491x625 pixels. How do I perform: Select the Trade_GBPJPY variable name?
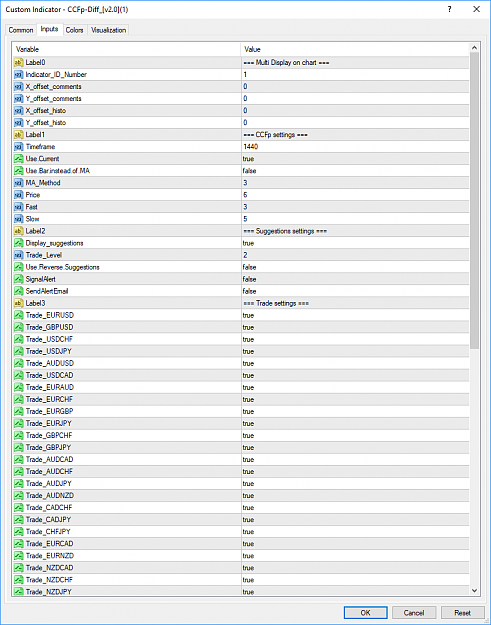[x=48, y=448]
